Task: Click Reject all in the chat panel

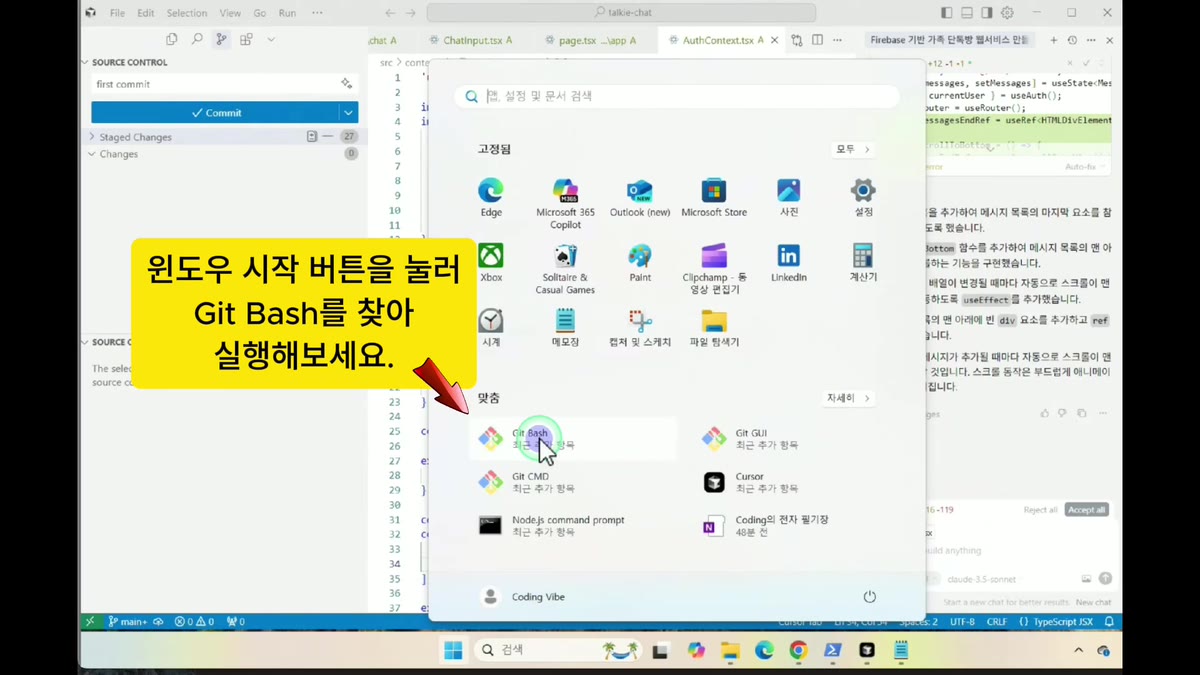Action: (x=1040, y=510)
